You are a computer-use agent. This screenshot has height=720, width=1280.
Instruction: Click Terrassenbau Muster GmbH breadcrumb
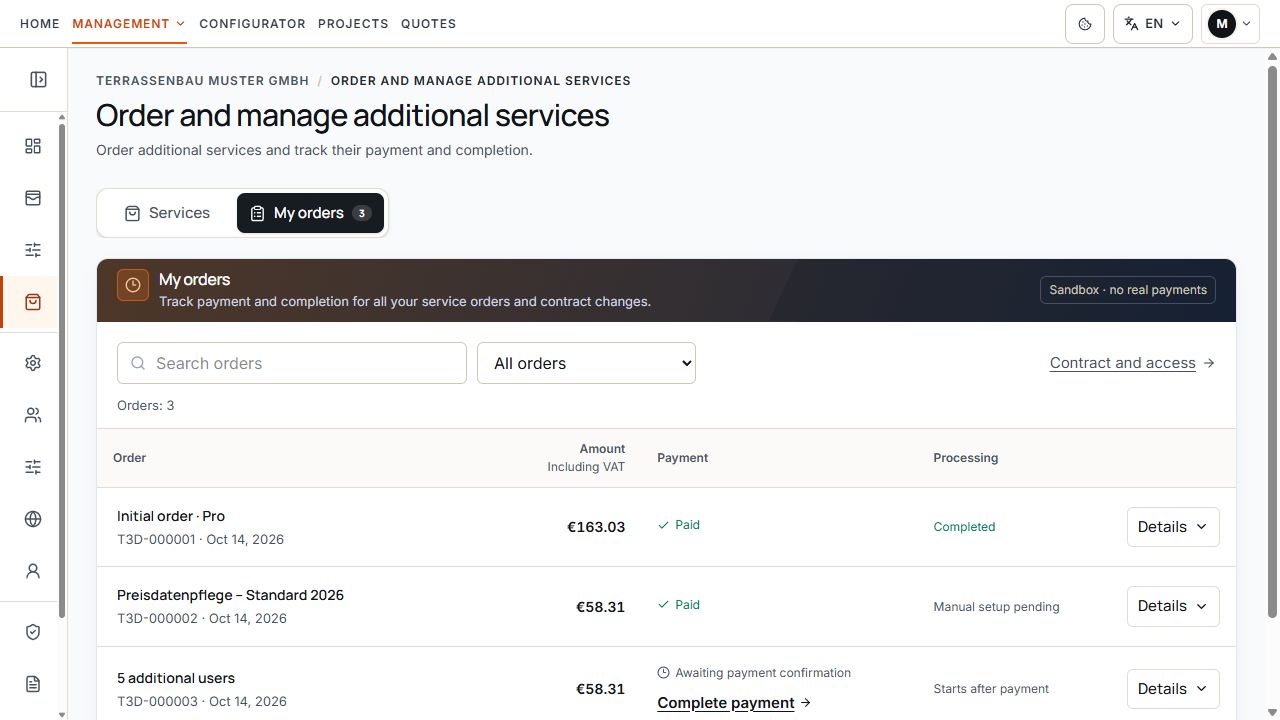(203, 81)
